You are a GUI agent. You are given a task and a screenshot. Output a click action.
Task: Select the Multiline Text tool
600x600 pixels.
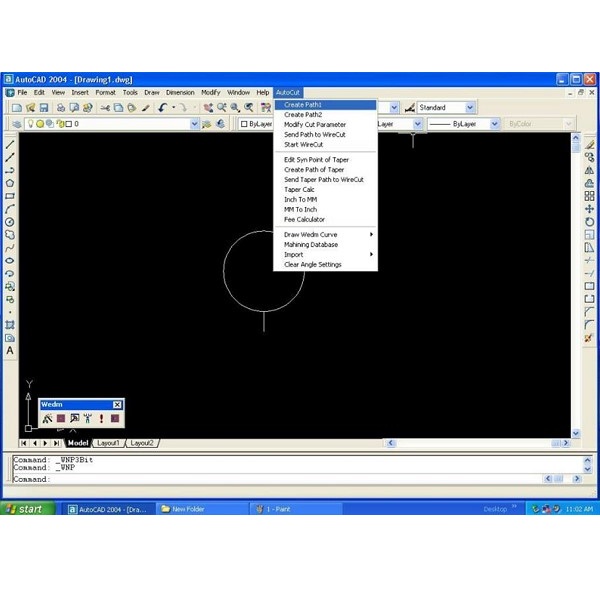tap(10, 351)
